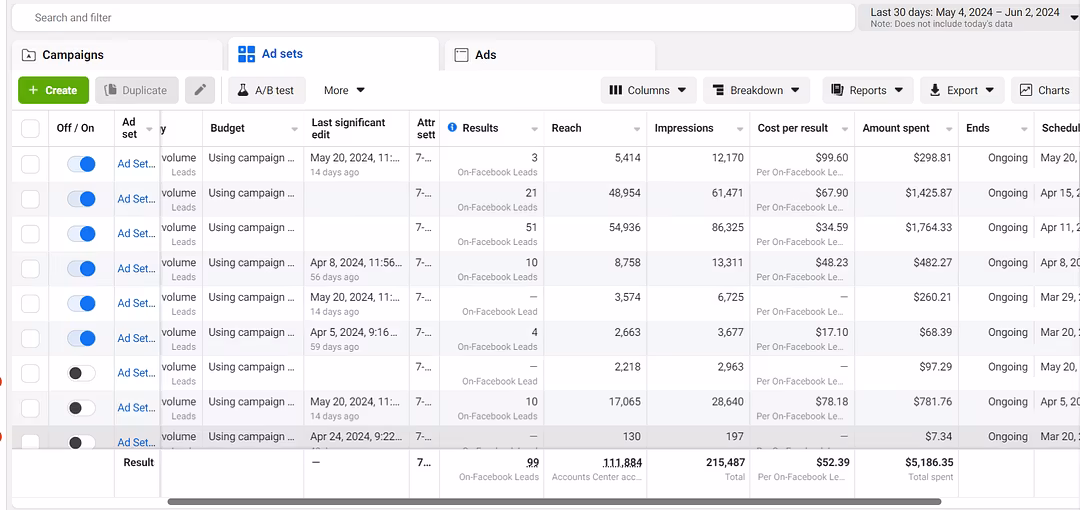Open the Reports dropdown menu
The image size is (1080, 510).
pos(867,90)
